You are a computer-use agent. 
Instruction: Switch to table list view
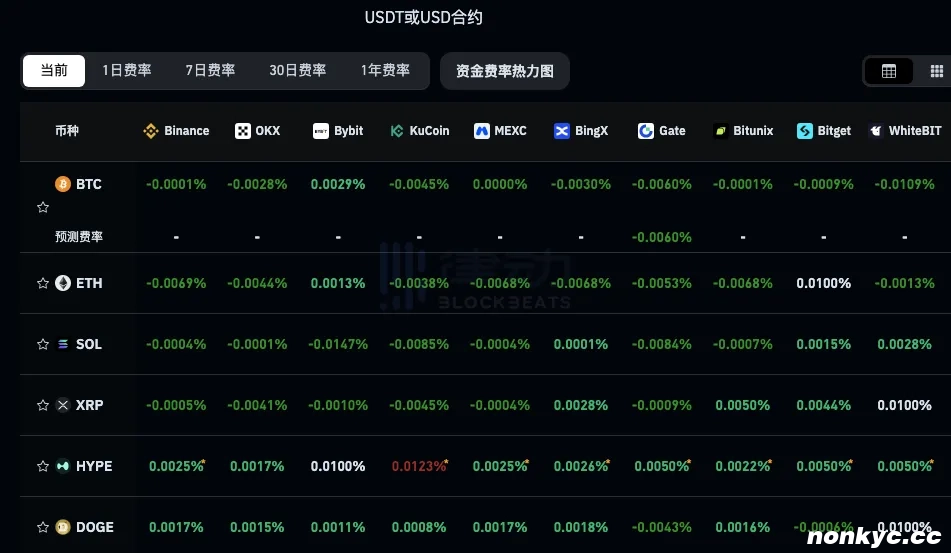click(x=888, y=71)
